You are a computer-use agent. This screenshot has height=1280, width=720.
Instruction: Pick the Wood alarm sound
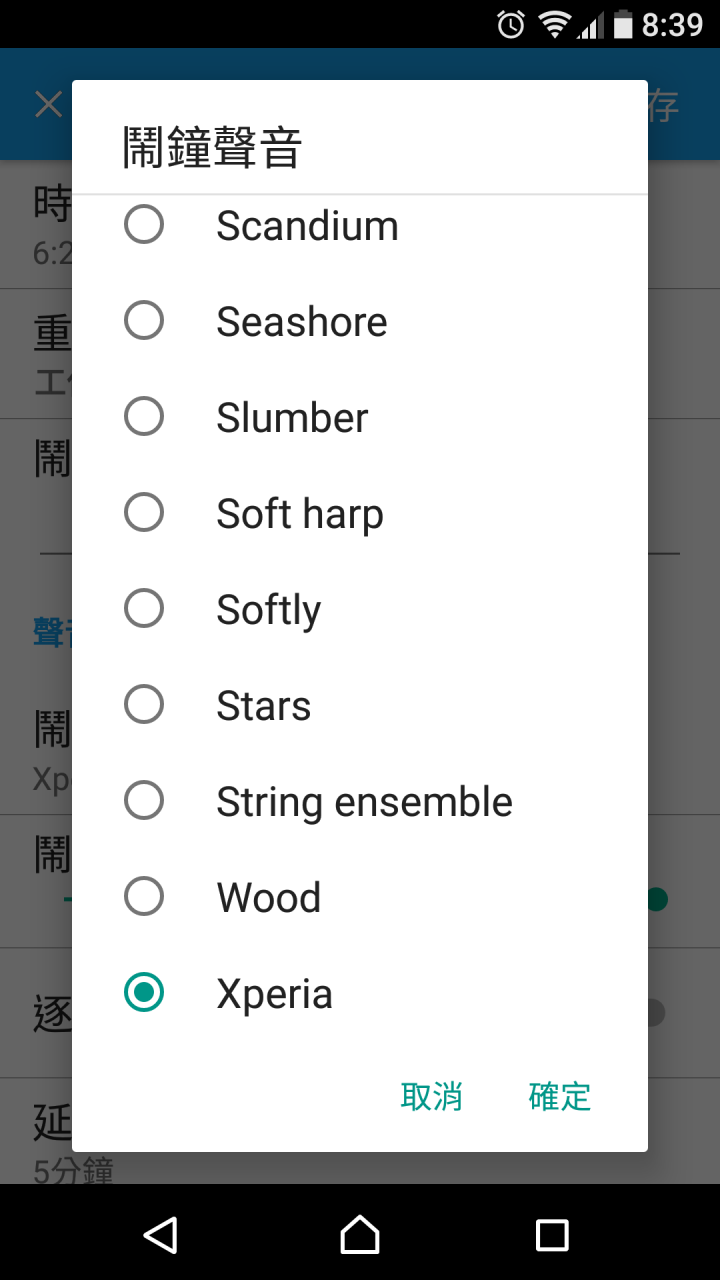point(360,898)
